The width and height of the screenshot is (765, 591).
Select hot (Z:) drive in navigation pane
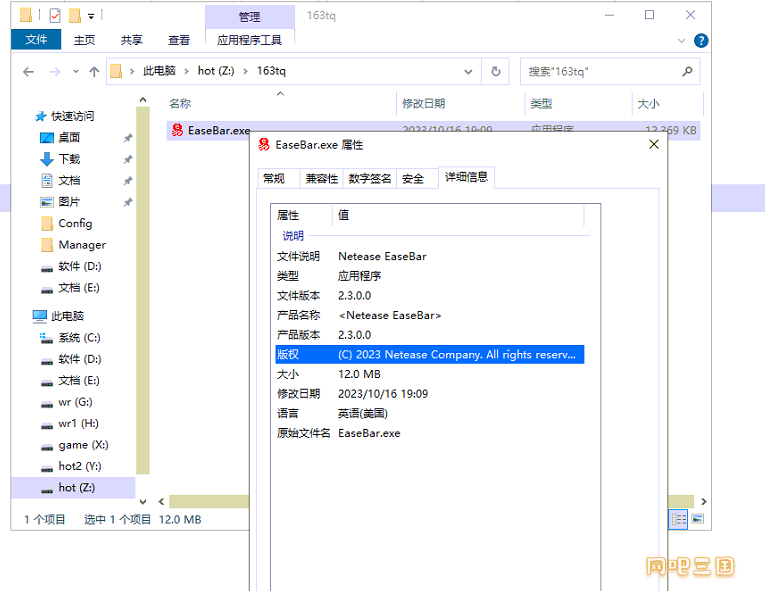(x=73, y=488)
